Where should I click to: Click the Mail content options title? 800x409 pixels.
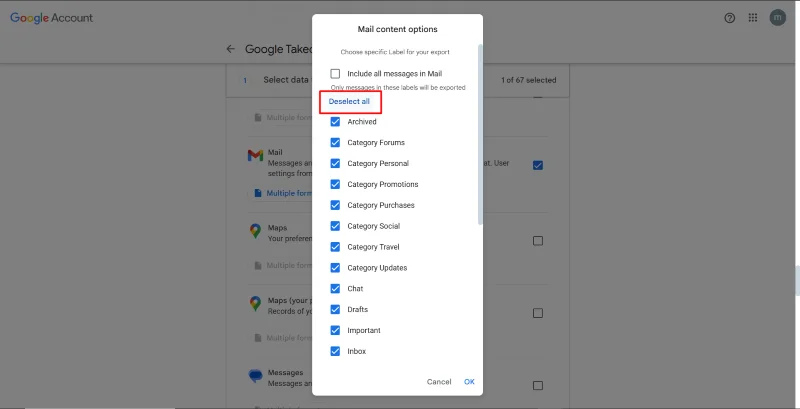(x=397, y=29)
